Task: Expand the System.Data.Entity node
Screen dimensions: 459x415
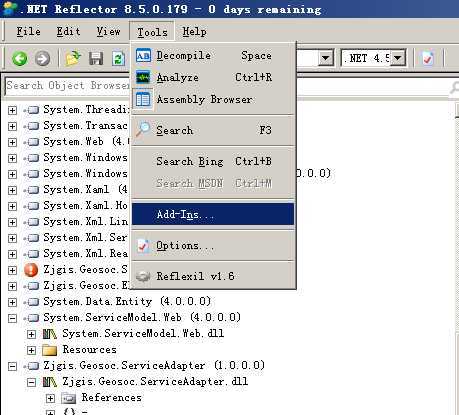Action: click(x=12, y=302)
